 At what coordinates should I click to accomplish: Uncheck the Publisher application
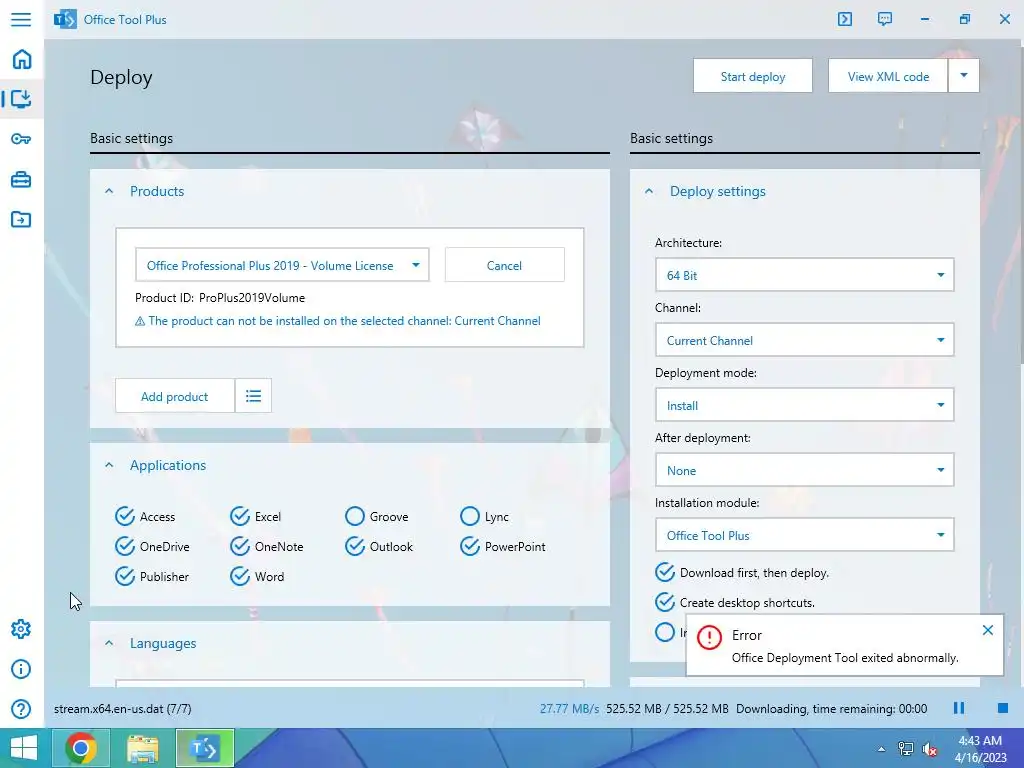[x=125, y=577]
